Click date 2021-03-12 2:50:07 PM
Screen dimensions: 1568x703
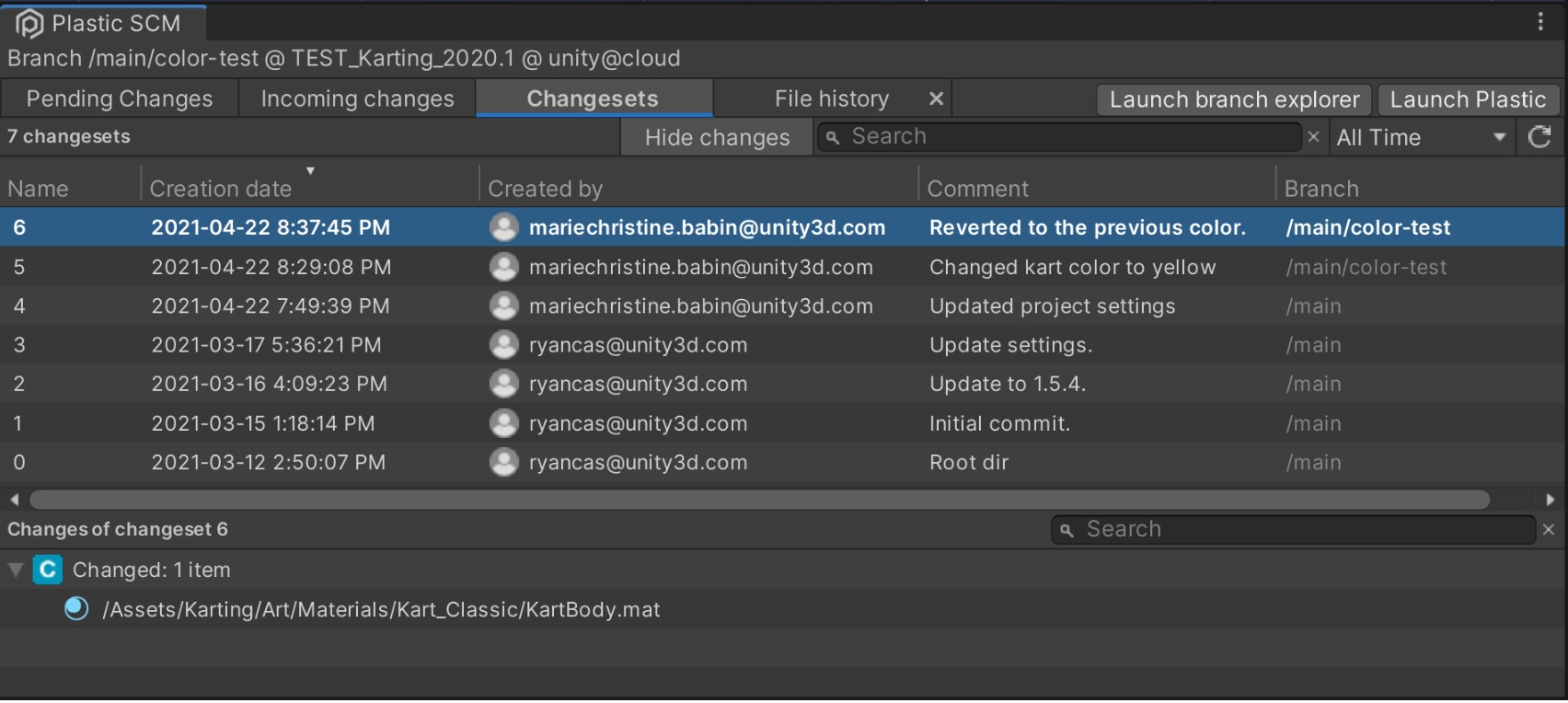point(268,462)
